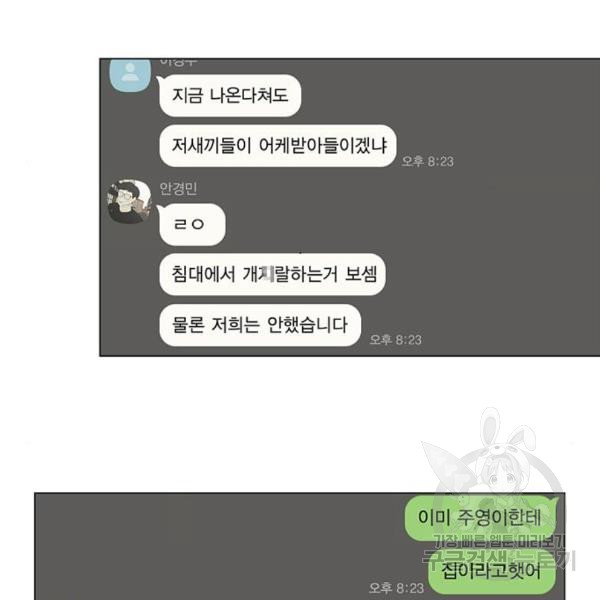Click the blurred censor mark in 개지랄 message

[269, 274]
